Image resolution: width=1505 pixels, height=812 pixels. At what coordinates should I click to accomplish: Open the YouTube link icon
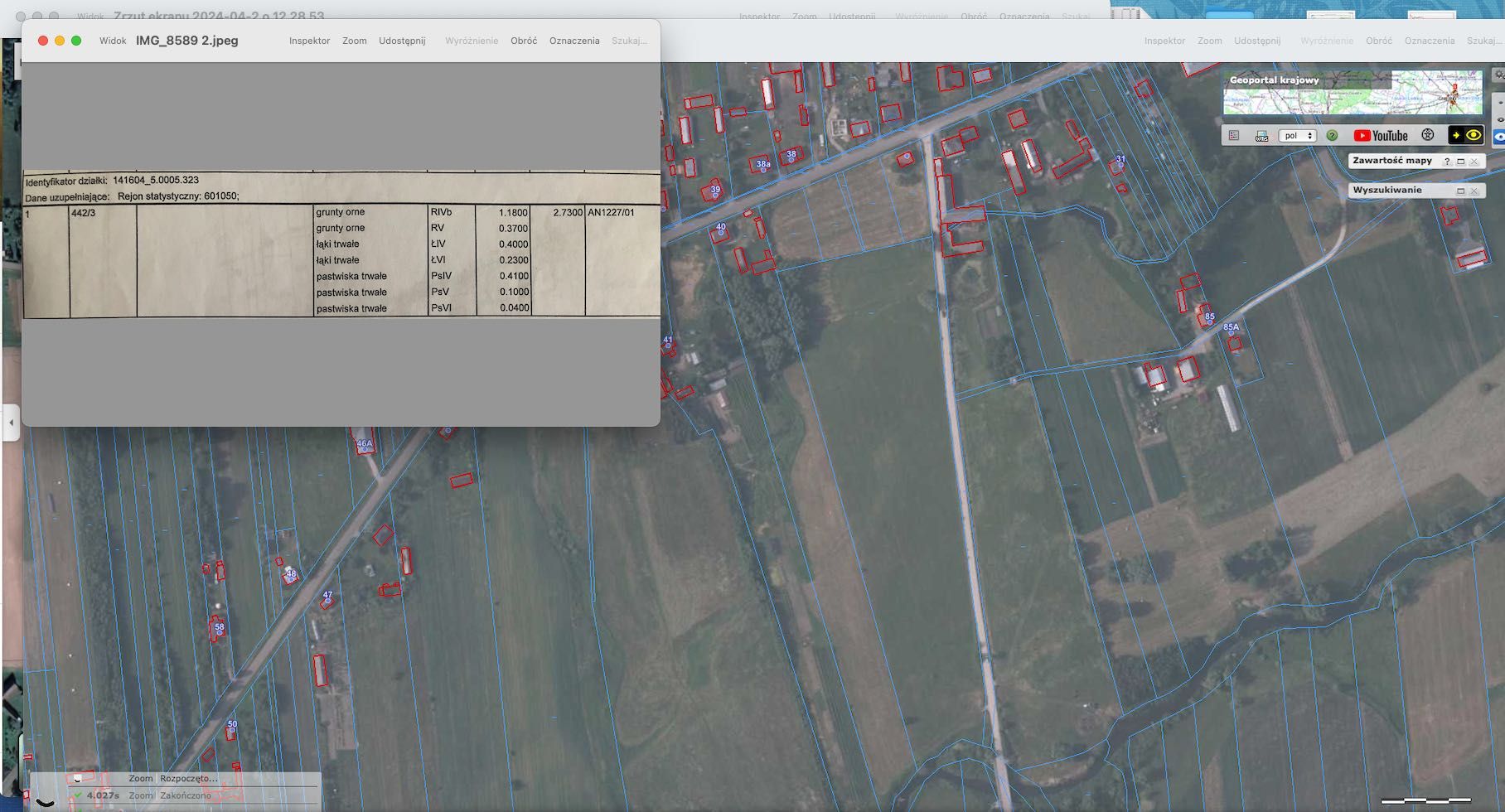tap(1381, 136)
